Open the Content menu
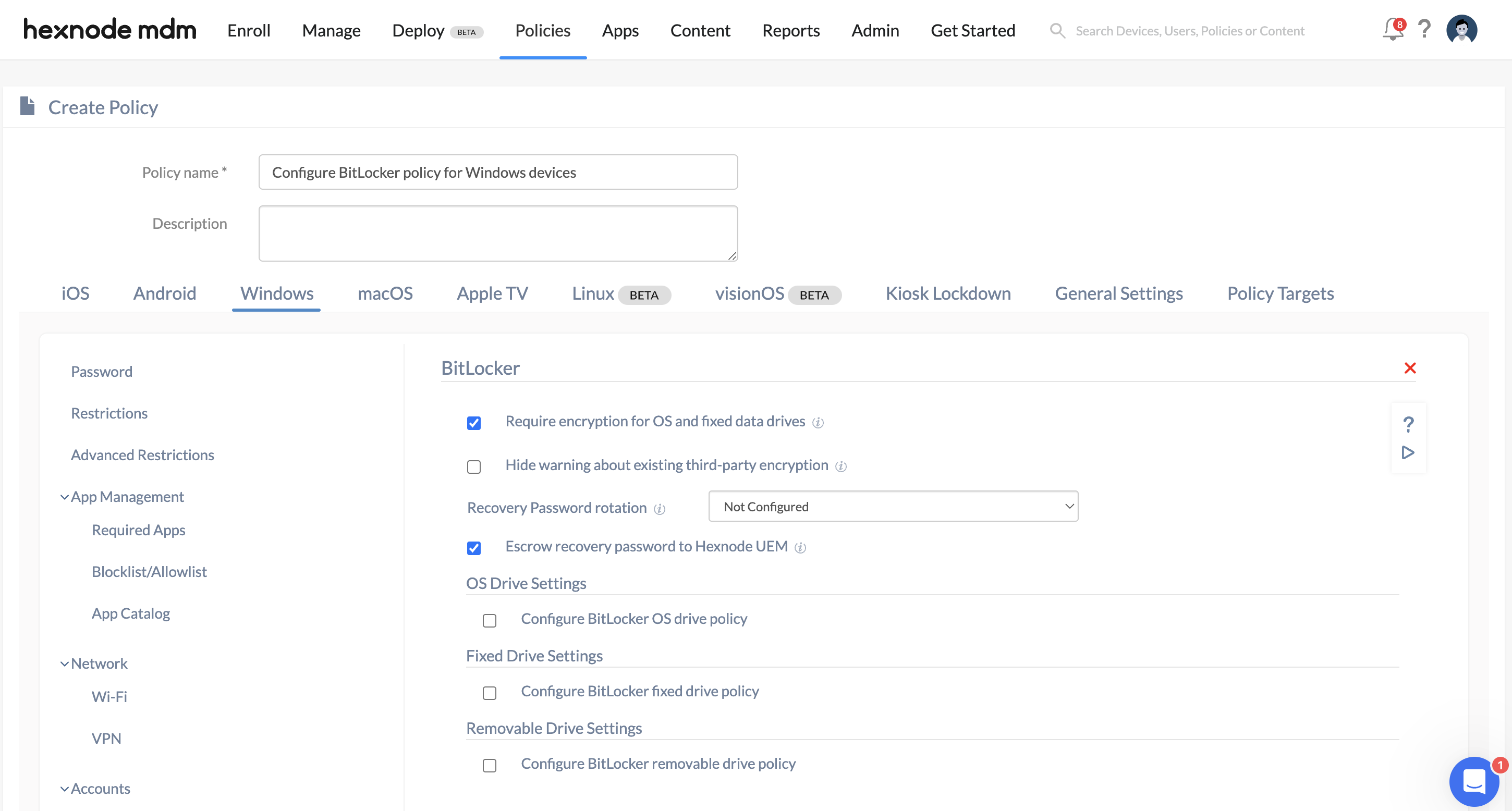 (700, 30)
